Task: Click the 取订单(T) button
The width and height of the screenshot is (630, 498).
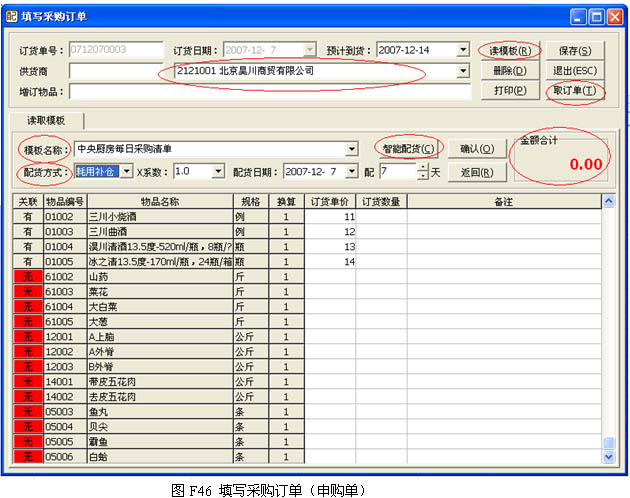Action: coord(575,91)
